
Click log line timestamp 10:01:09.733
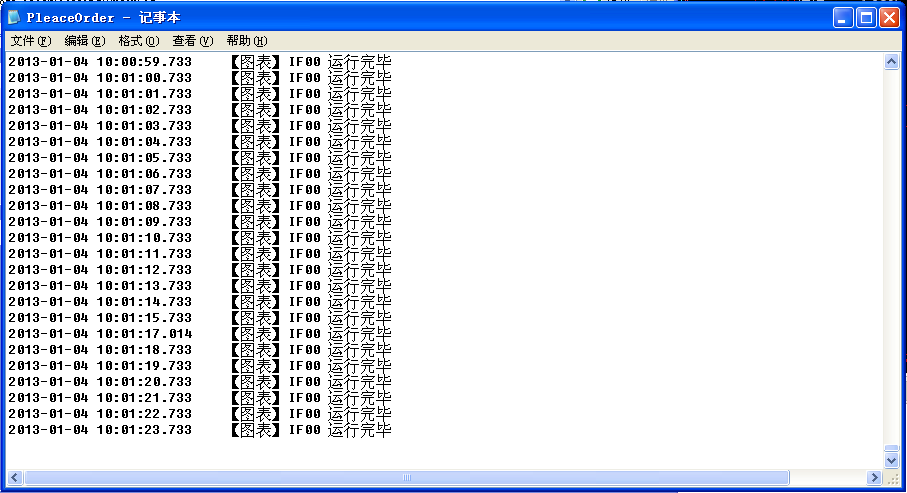coord(143,222)
